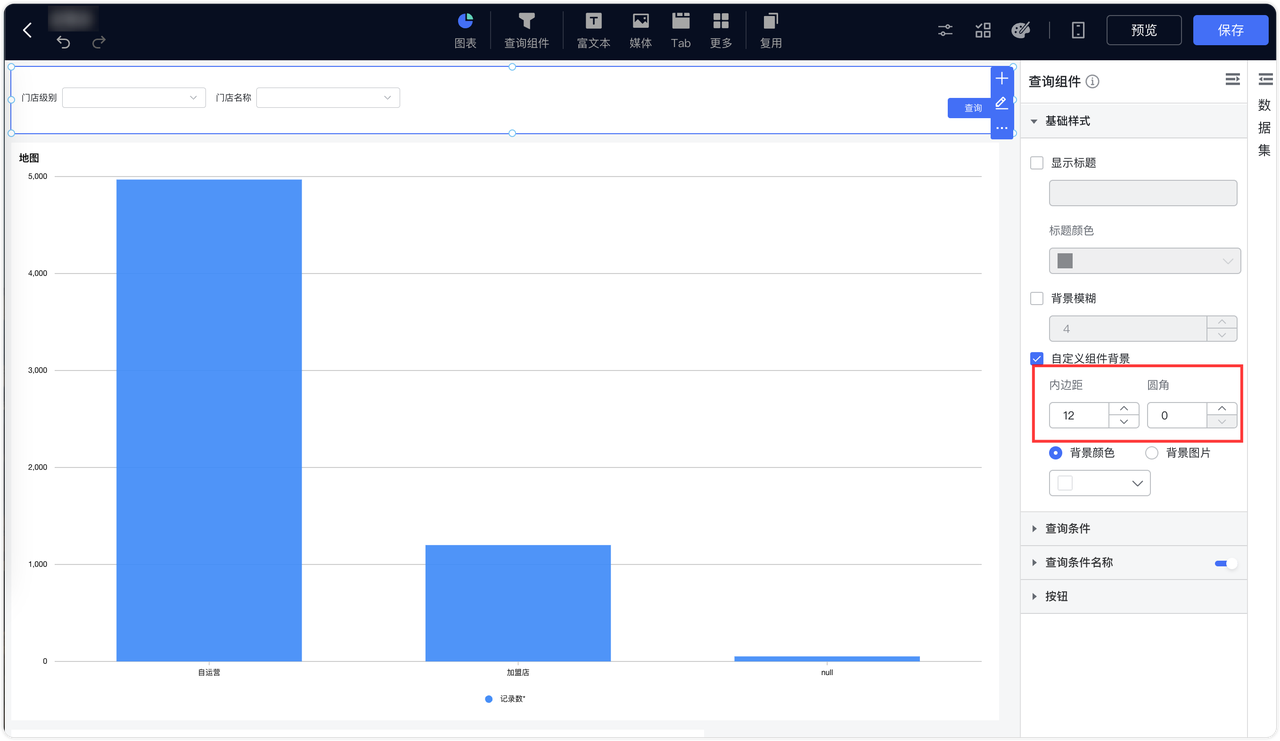Open the theme palette settings icon

1021,30
